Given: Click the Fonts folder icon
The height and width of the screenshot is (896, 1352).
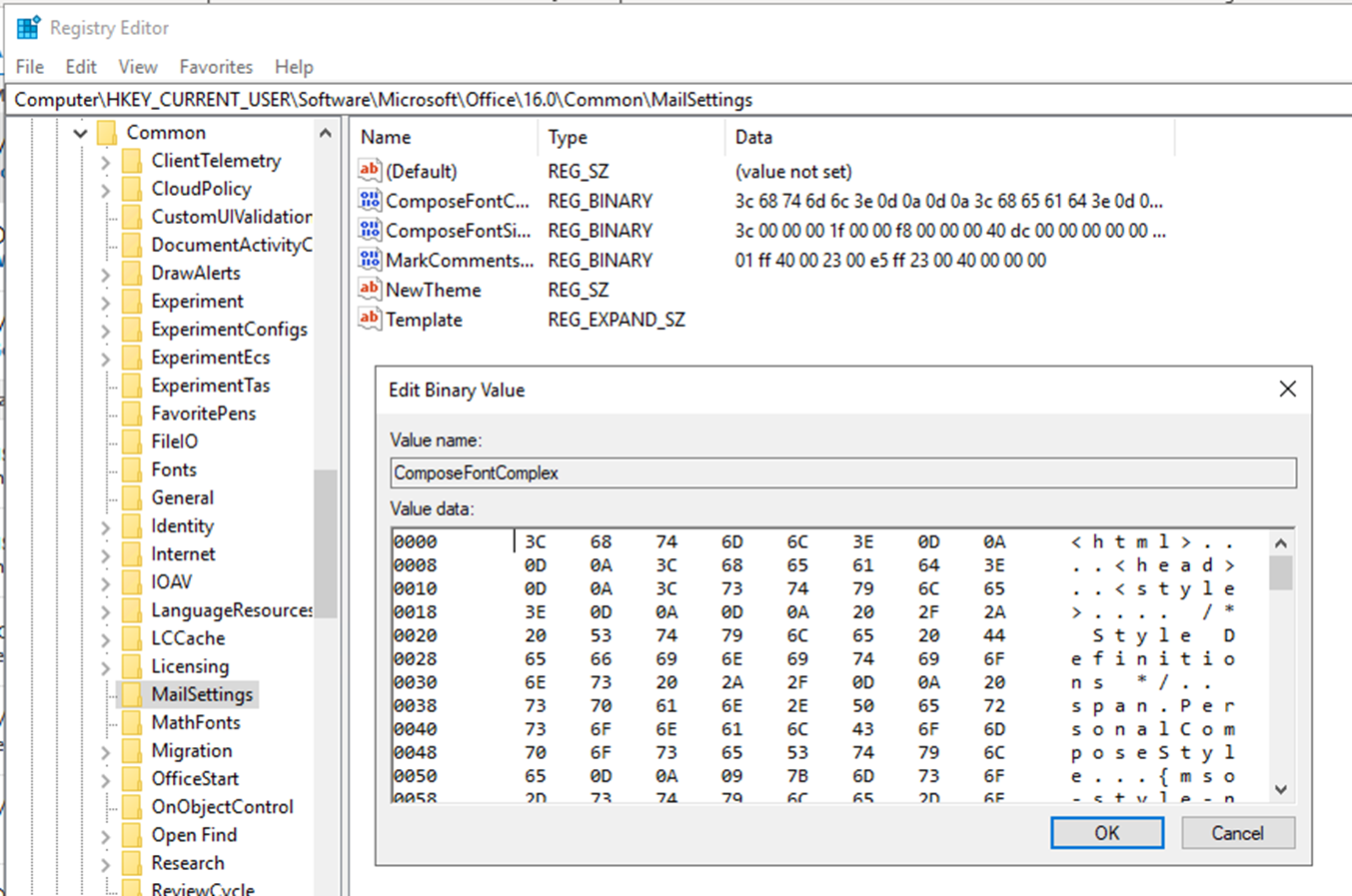Looking at the screenshot, I should tap(132, 469).
